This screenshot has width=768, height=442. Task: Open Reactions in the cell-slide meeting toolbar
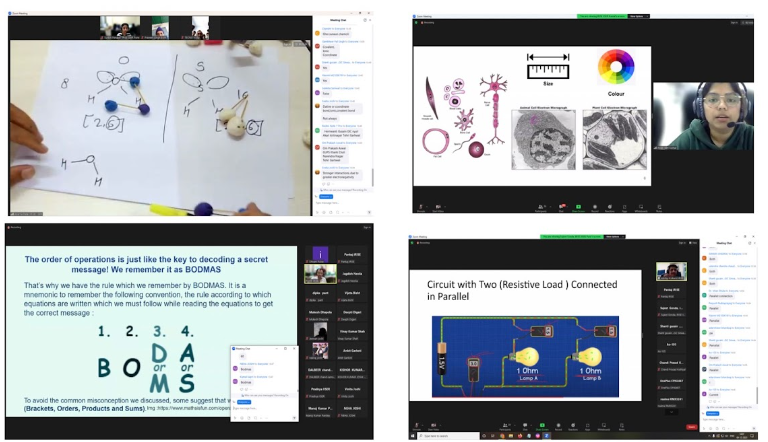click(x=609, y=206)
